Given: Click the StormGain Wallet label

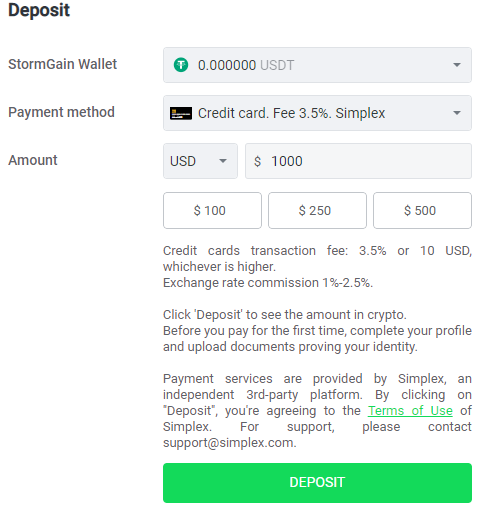Looking at the screenshot, I should (62, 64).
